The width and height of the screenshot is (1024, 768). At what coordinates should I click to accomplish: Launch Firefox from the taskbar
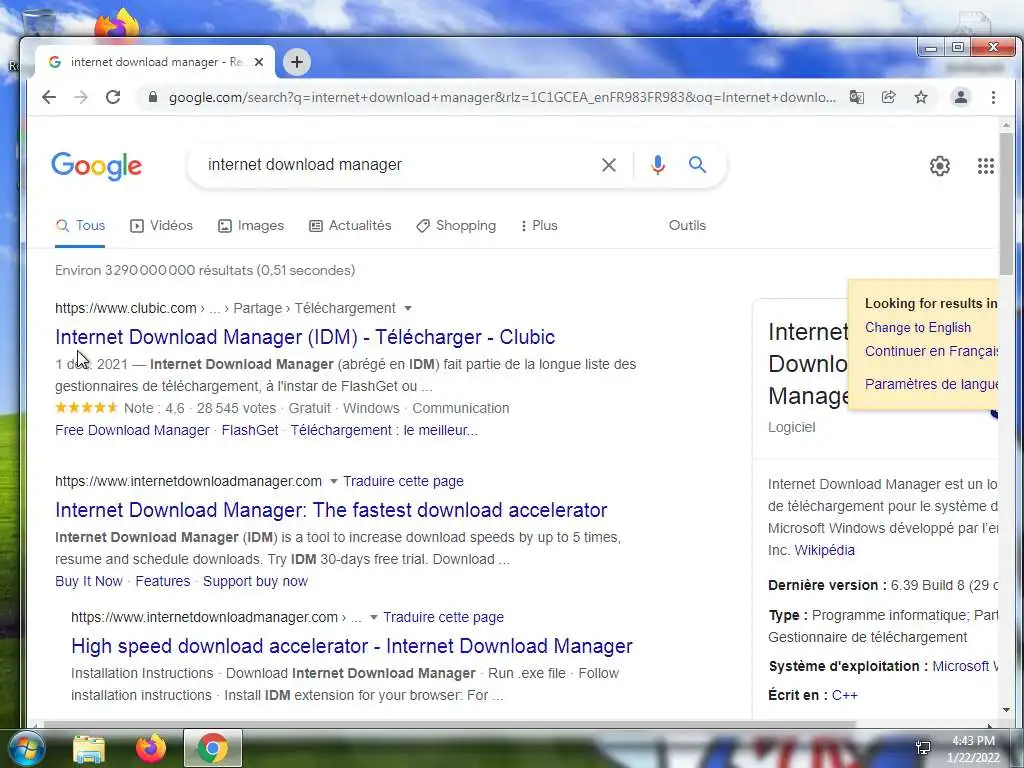click(x=151, y=748)
